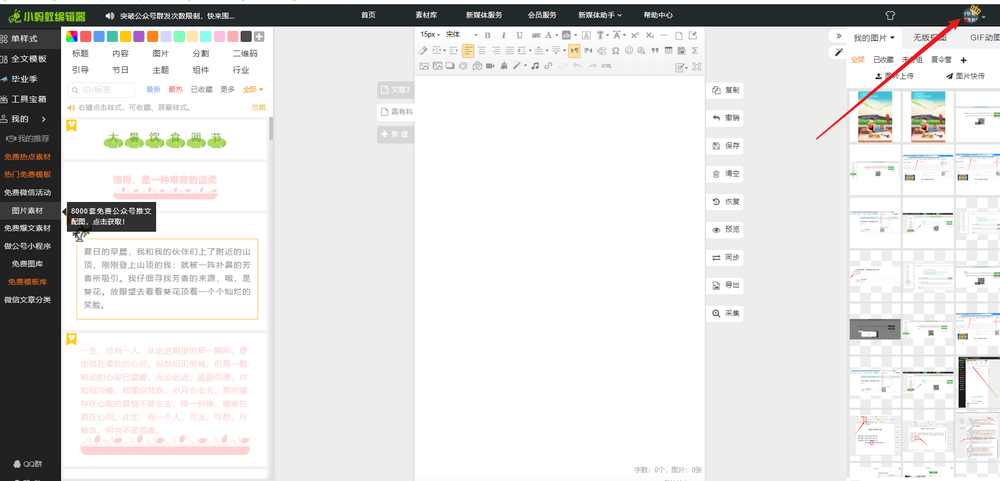Open the 我的图片 dropdown in right panel
This screenshot has width=1000, height=481.
[875, 37]
